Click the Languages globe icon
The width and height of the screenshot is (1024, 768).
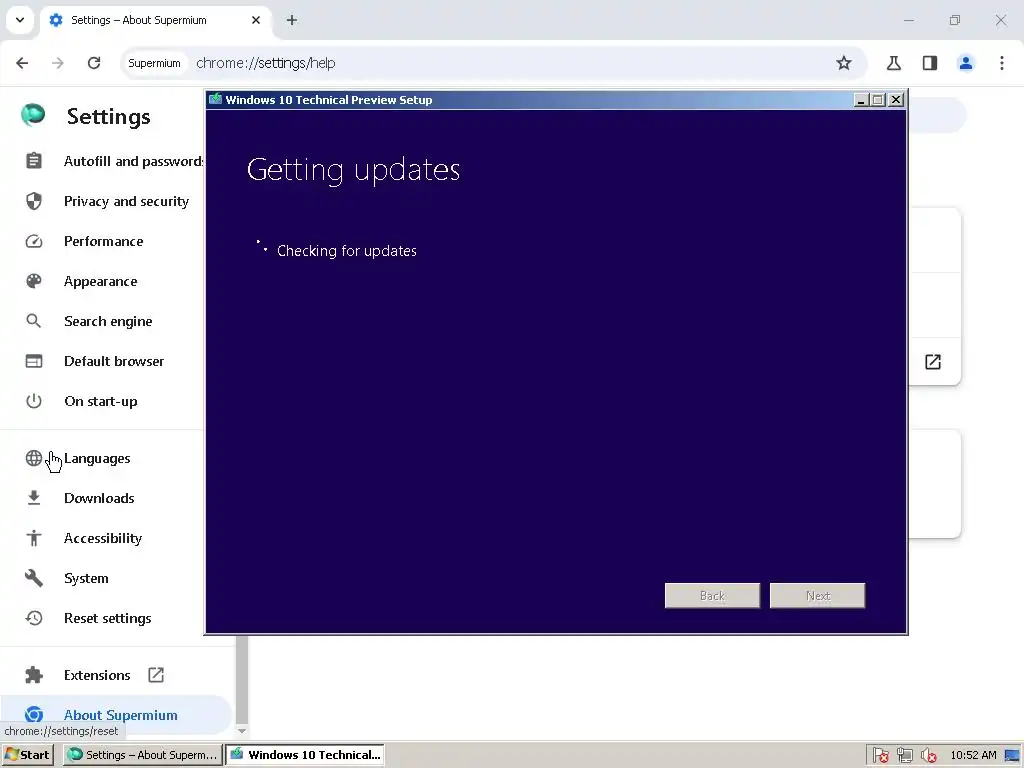click(x=34, y=458)
